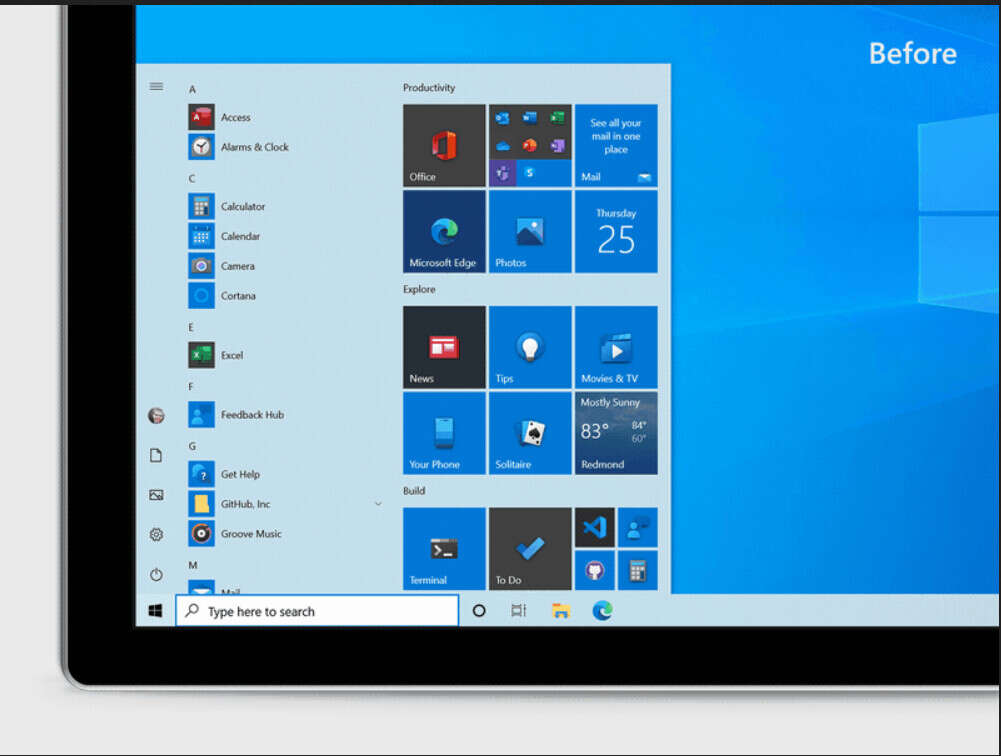
Task: Open the Documents shortcut in sidebar
Action: [x=156, y=455]
